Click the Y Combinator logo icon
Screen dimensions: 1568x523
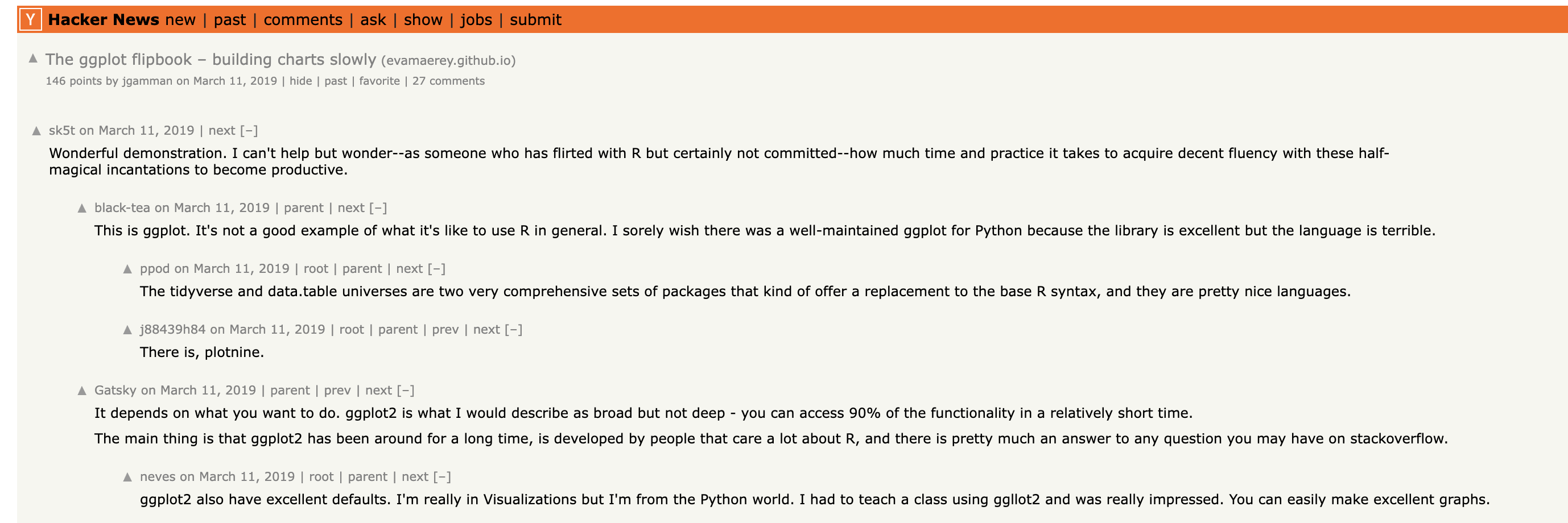(x=30, y=20)
